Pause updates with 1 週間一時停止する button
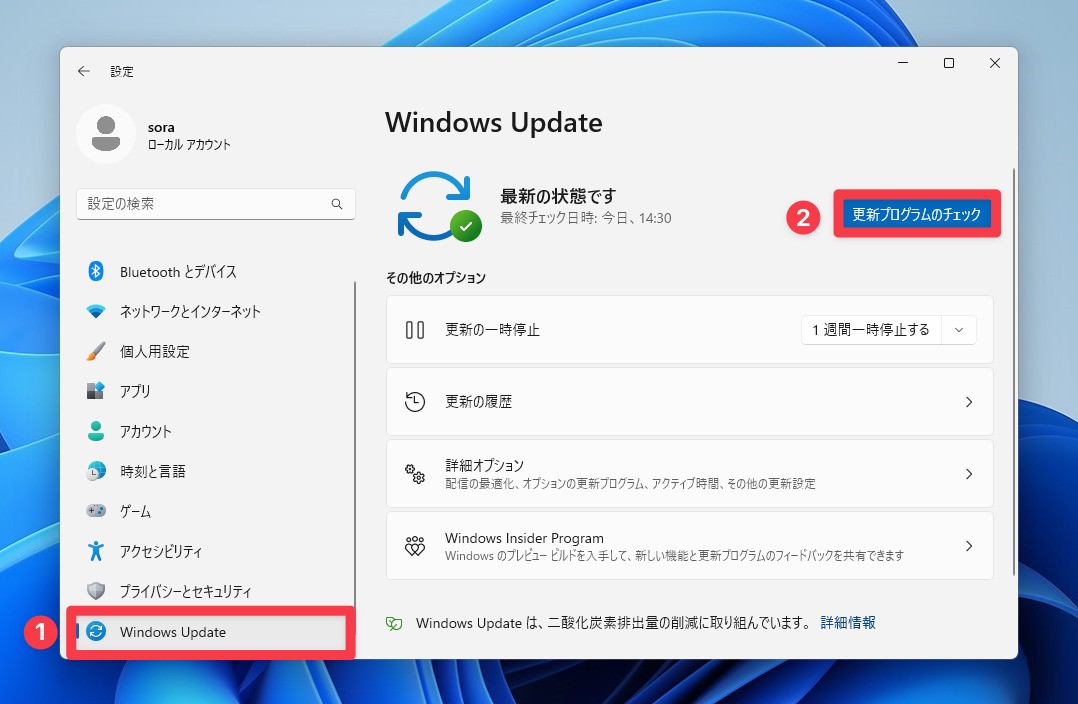This screenshot has width=1078, height=704. [x=871, y=330]
